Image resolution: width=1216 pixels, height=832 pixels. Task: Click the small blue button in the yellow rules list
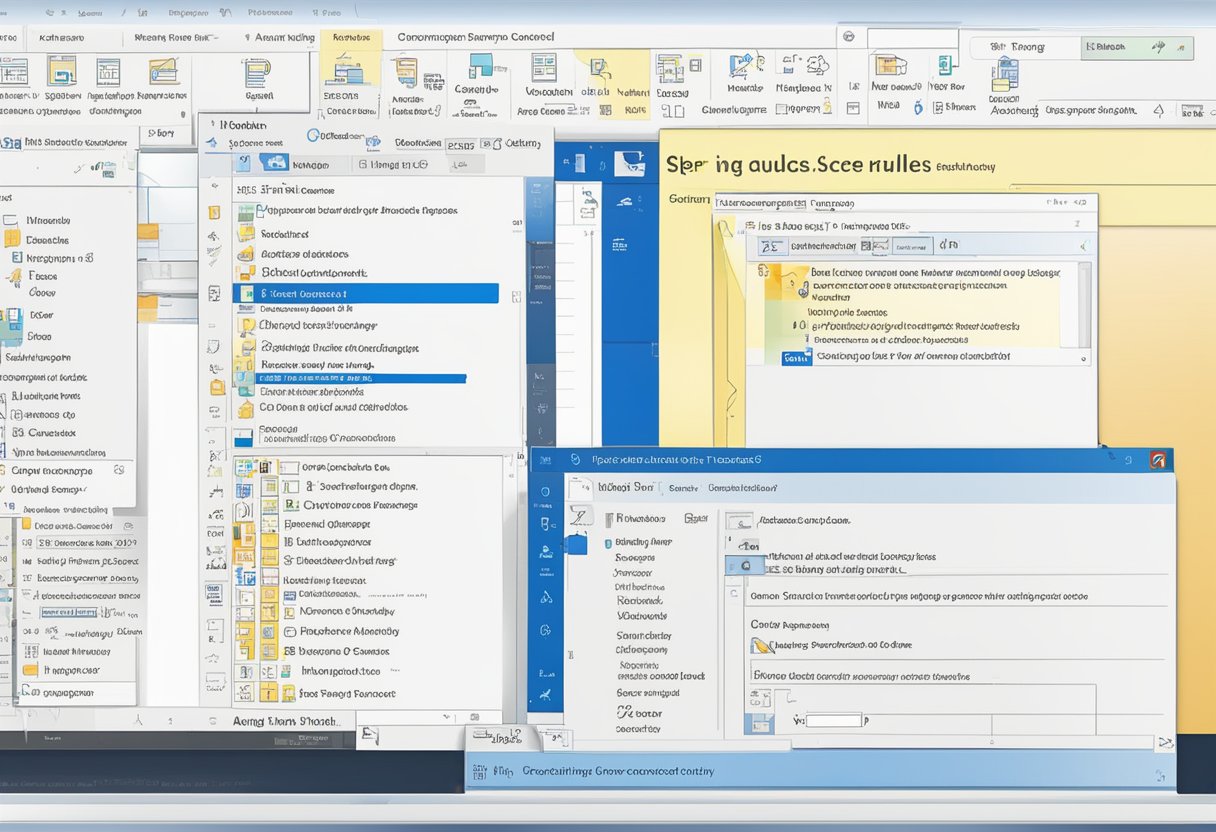pos(796,358)
